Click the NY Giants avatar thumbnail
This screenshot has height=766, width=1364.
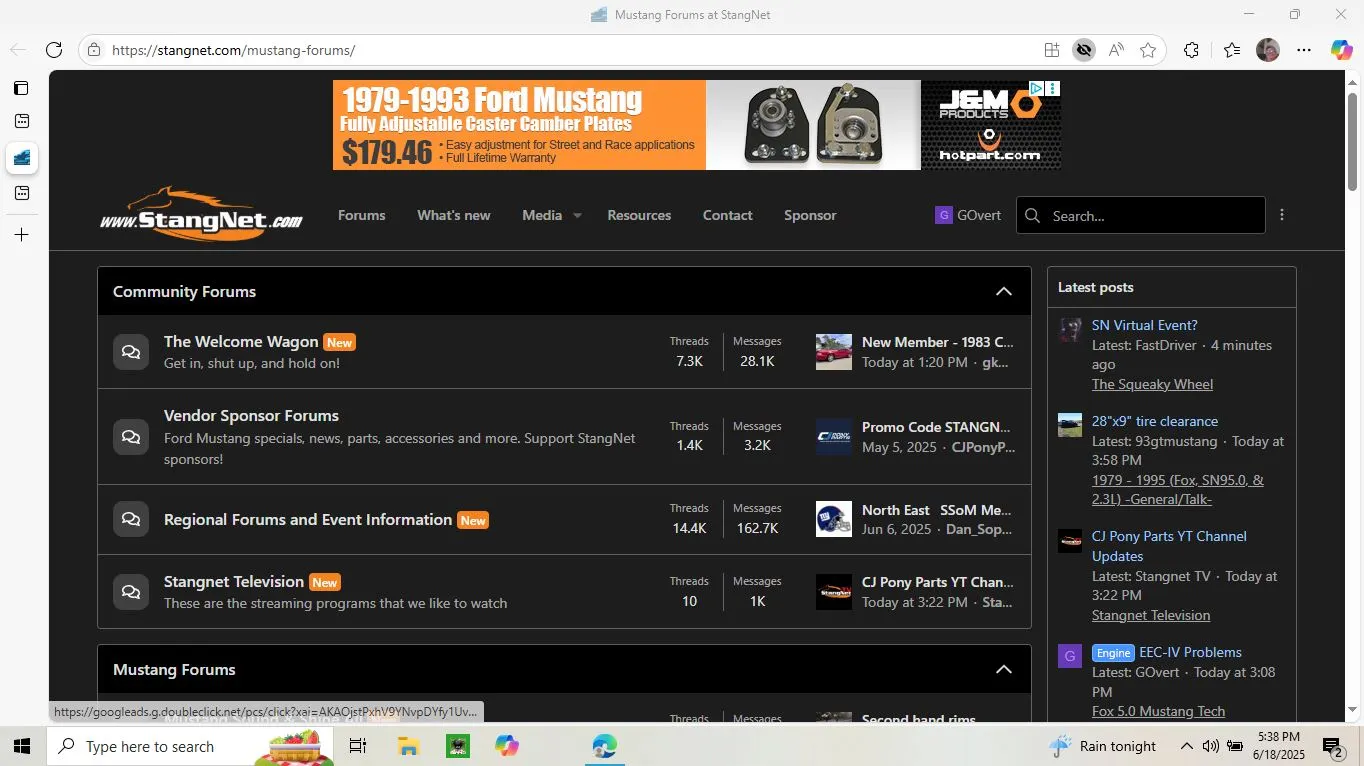click(834, 519)
